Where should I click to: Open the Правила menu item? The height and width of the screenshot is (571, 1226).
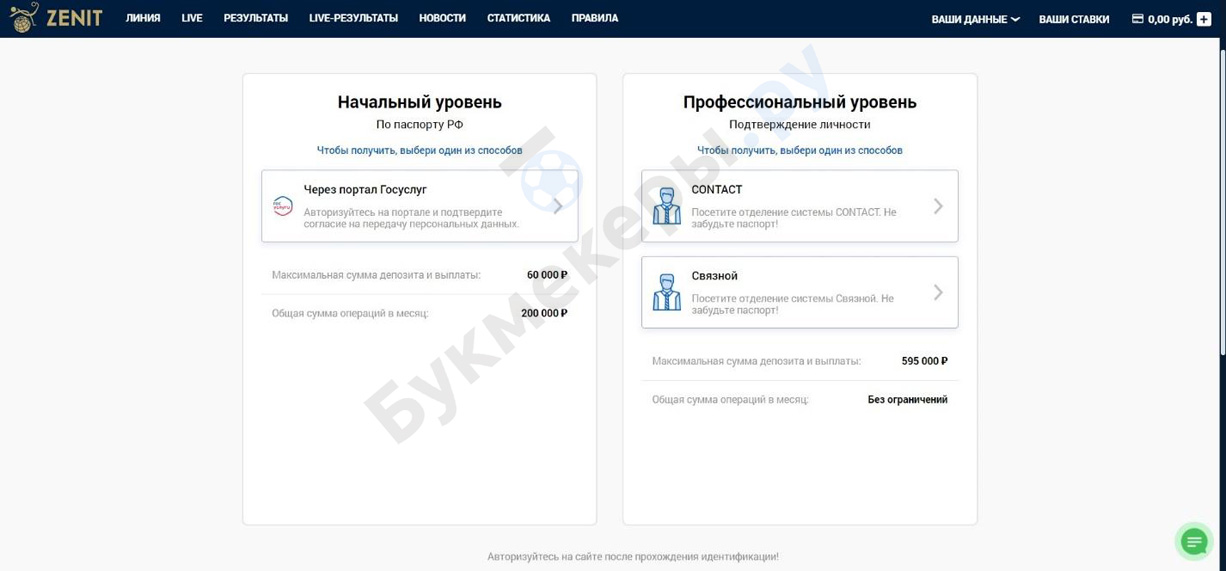pyautogui.click(x=594, y=18)
